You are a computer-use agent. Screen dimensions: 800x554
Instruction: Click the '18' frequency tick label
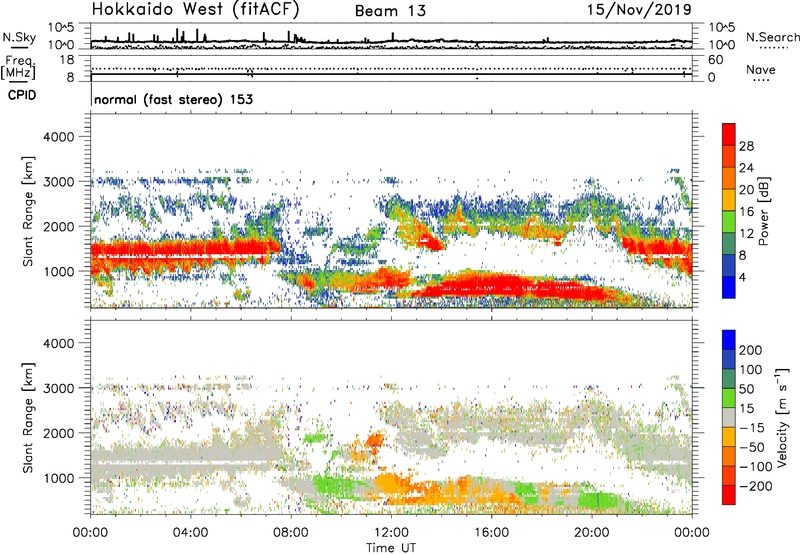(x=67, y=59)
